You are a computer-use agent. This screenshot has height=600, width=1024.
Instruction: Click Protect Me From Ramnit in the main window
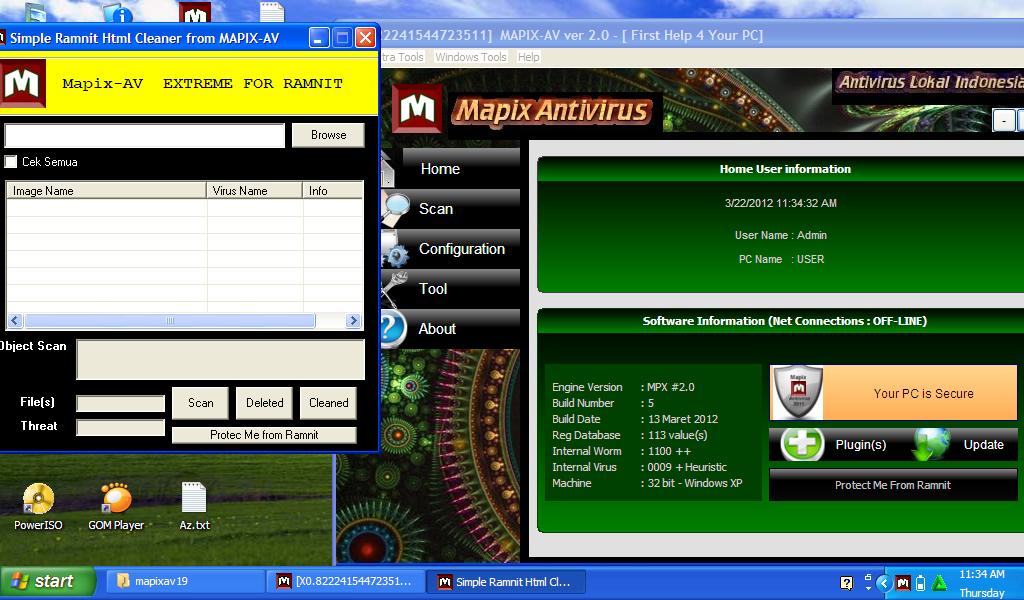[x=893, y=485]
